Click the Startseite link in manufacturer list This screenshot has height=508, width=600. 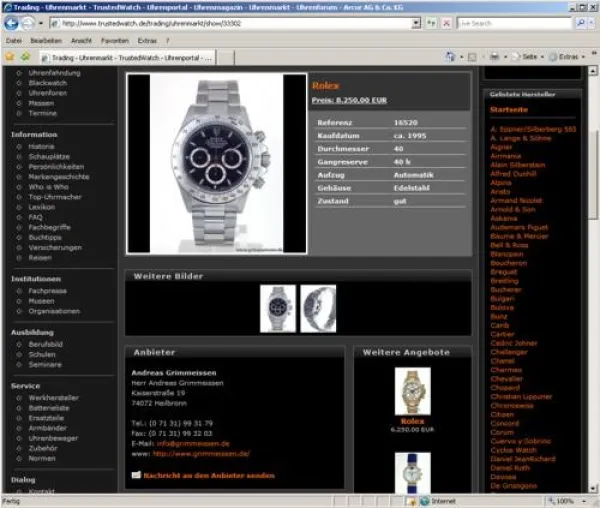click(x=509, y=110)
